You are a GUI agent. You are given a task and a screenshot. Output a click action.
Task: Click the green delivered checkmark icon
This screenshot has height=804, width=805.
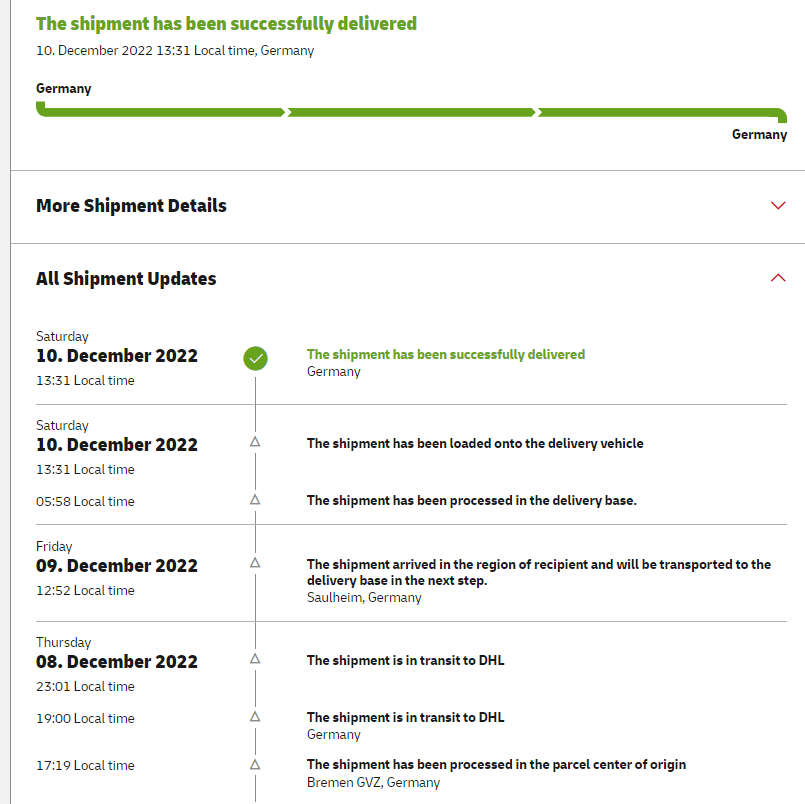click(255, 357)
